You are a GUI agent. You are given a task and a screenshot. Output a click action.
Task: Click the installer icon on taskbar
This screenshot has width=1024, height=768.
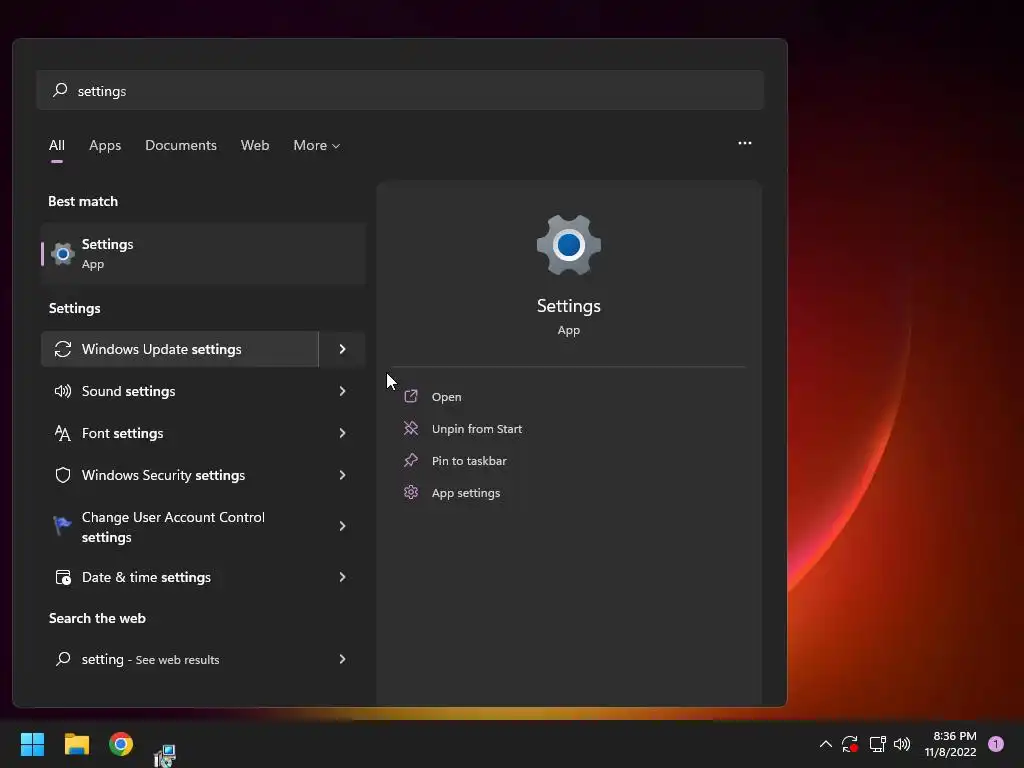click(165, 755)
